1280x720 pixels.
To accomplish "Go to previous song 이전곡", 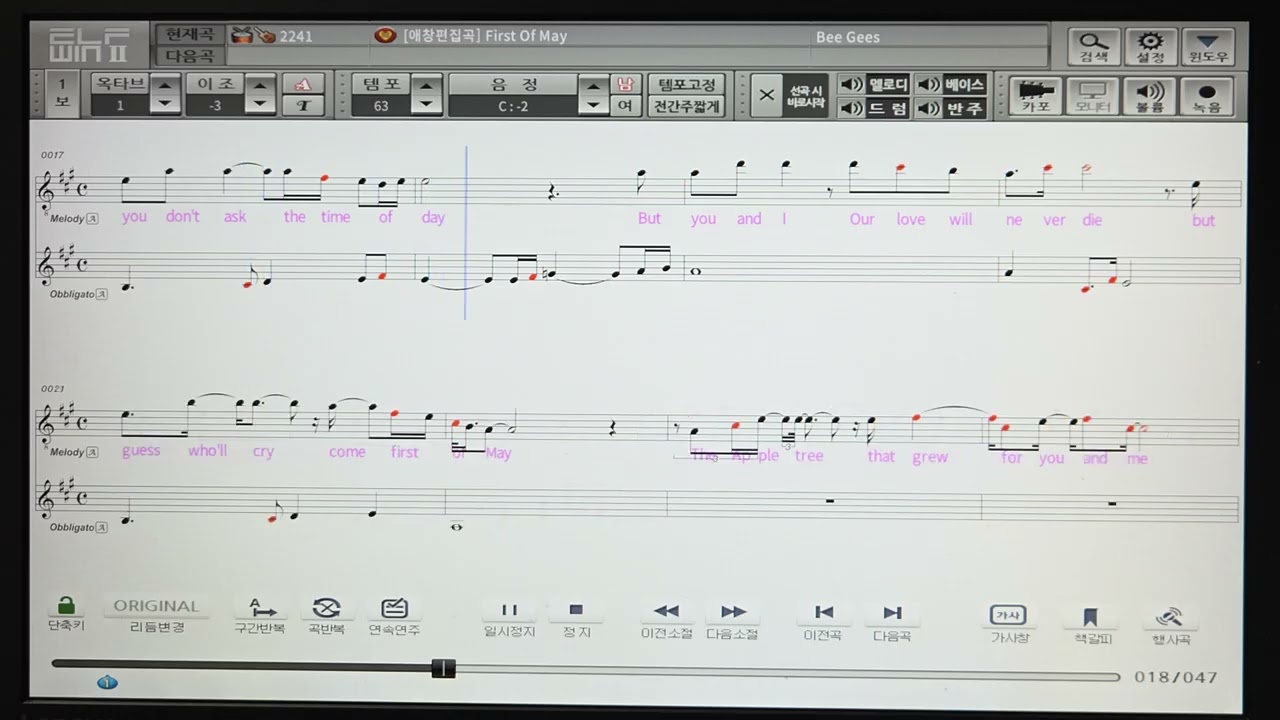I will [823, 621].
